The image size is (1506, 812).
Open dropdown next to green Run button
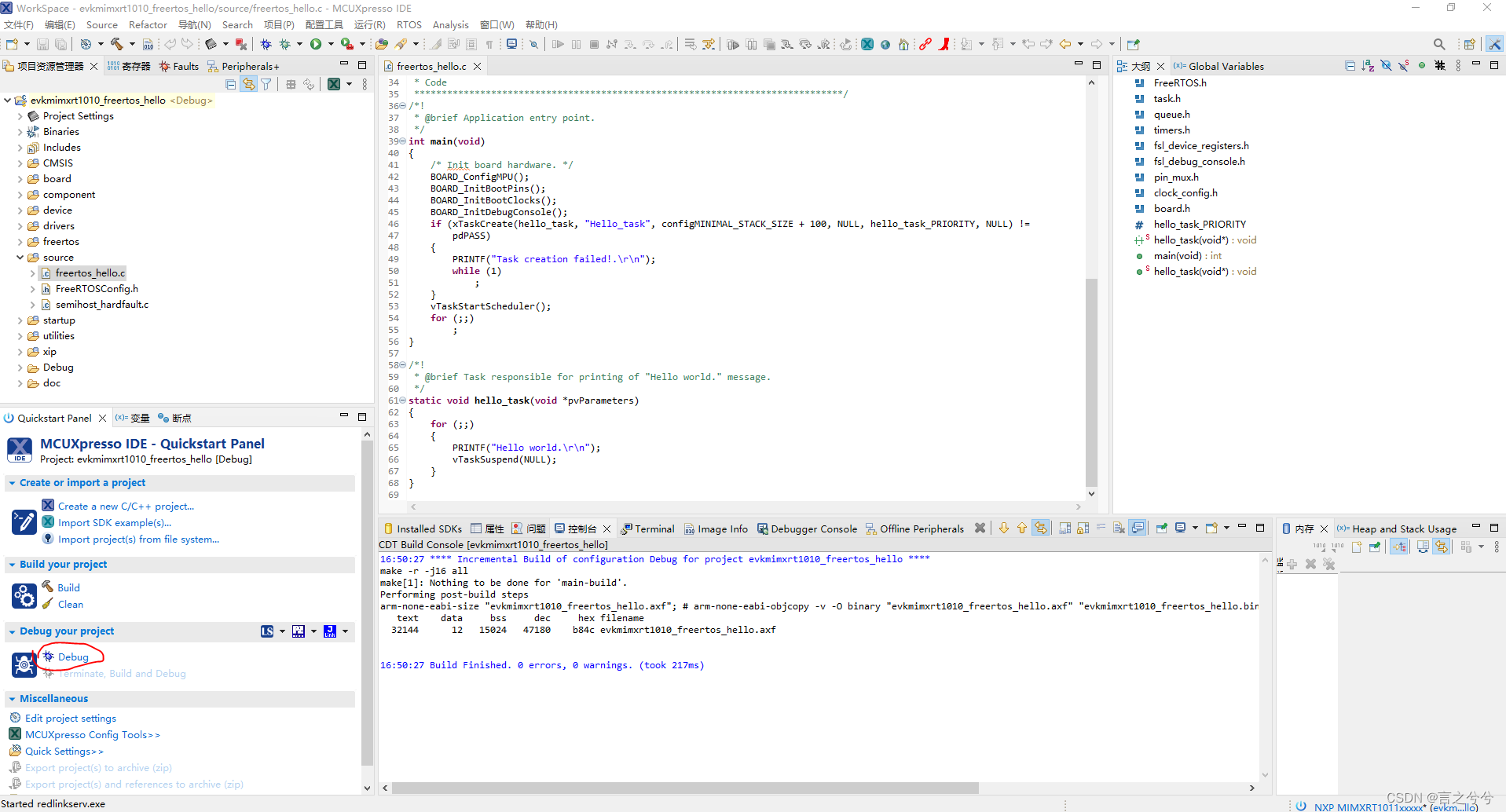pyautogui.click(x=331, y=44)
